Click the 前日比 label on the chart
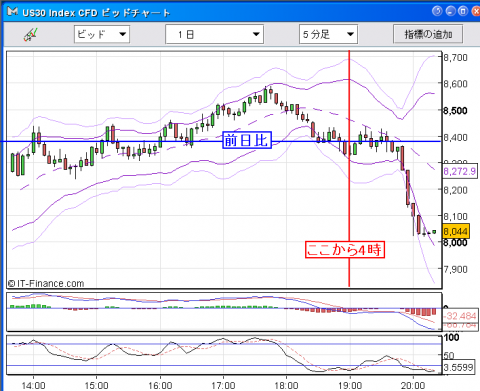 [x=247, y=140]
